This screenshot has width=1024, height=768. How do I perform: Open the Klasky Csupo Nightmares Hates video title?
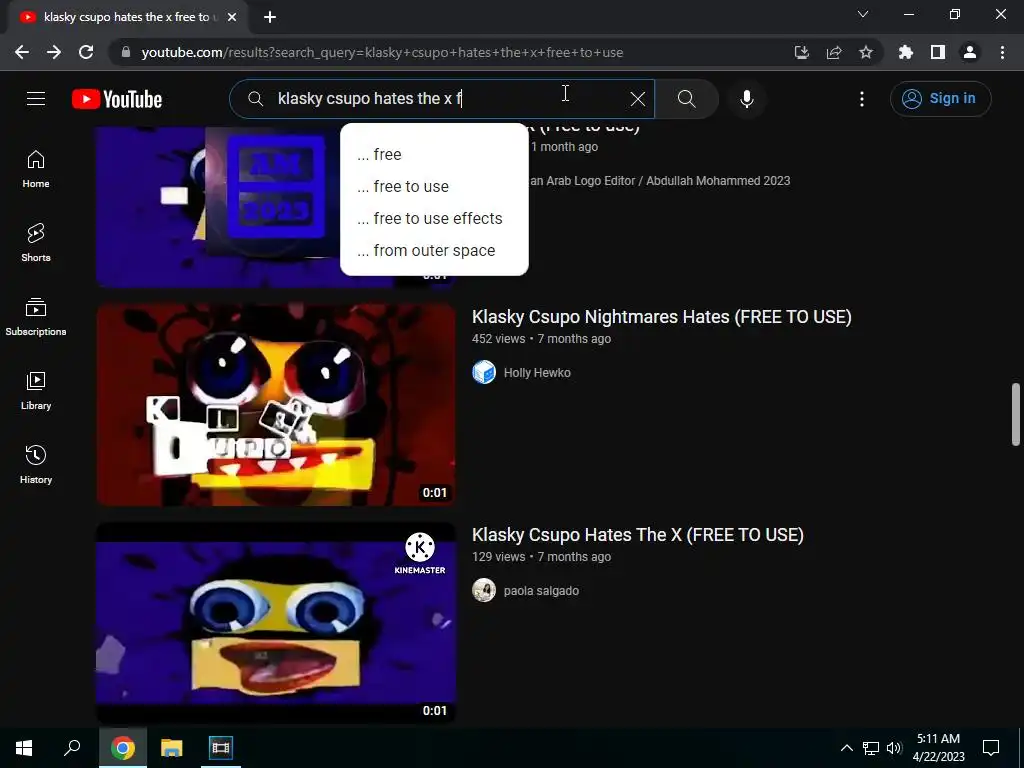[x=662, y=317]
